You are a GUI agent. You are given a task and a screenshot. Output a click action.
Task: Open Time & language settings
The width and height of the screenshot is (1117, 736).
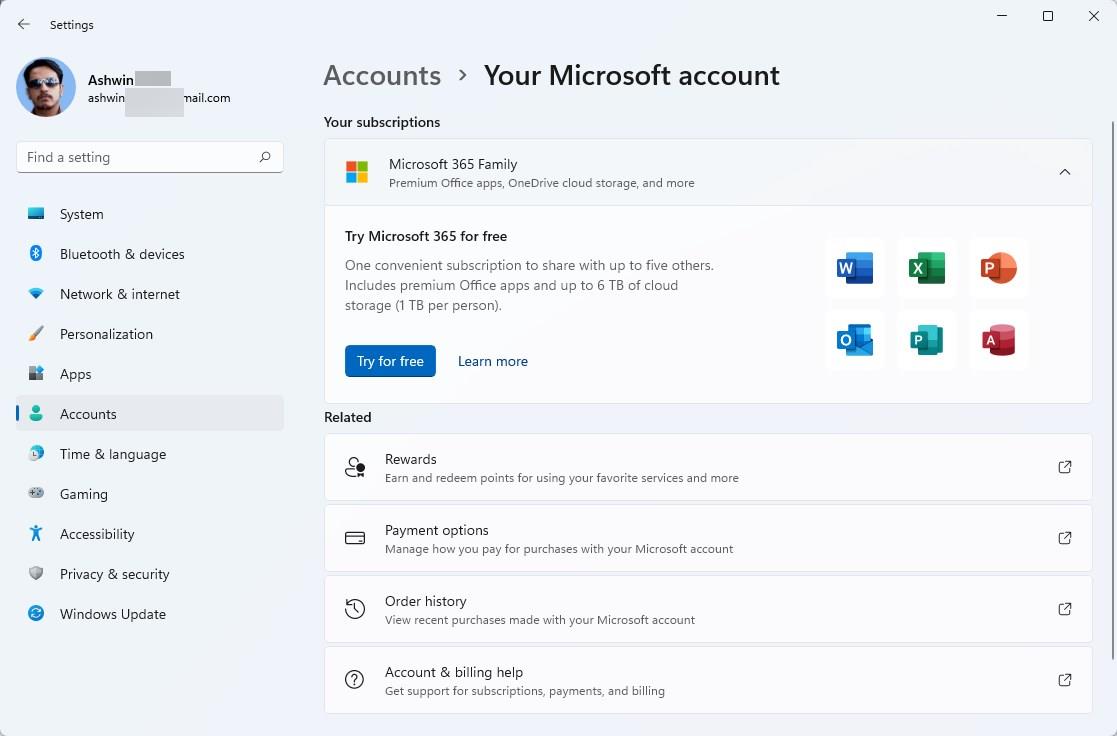pyautogui.click(x=113, y=453)
